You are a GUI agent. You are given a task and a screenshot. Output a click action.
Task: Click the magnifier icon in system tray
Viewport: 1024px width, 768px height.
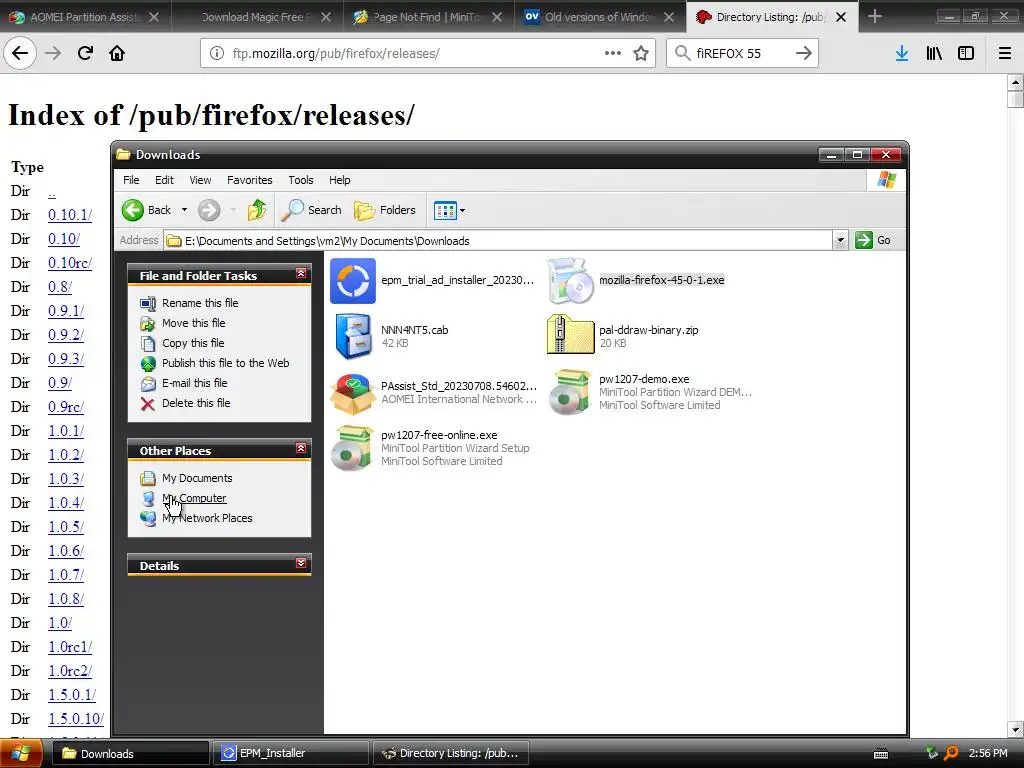(951, 753)
